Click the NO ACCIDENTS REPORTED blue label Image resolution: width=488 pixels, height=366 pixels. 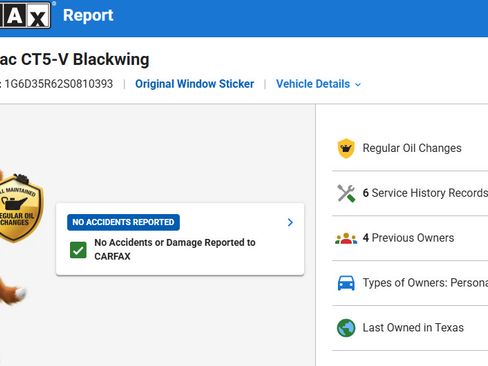pos(123,222)
